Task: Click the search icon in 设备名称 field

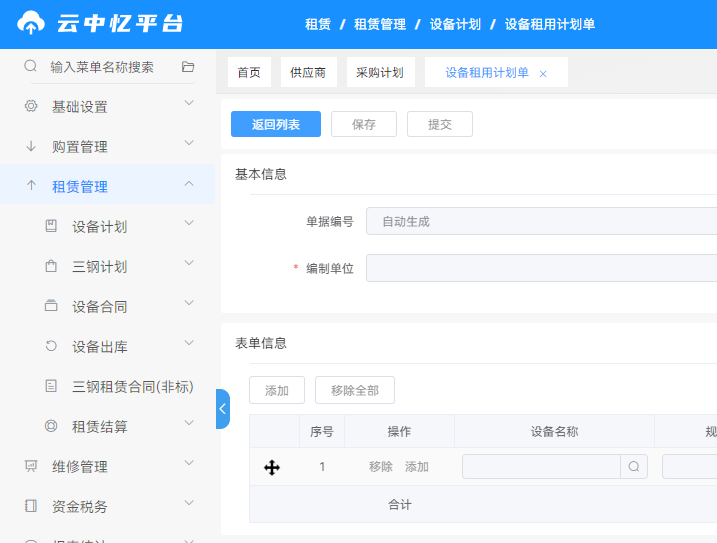Action: point(634,467)
